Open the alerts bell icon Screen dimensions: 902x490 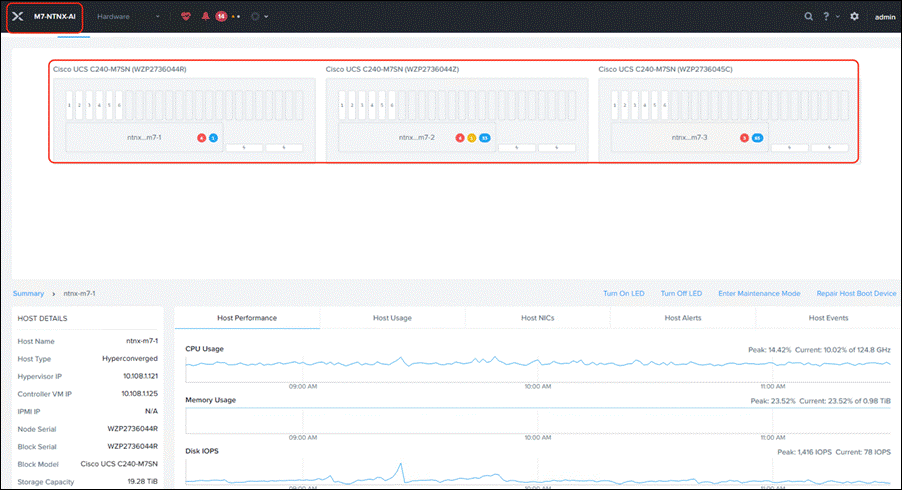point(205,17)
